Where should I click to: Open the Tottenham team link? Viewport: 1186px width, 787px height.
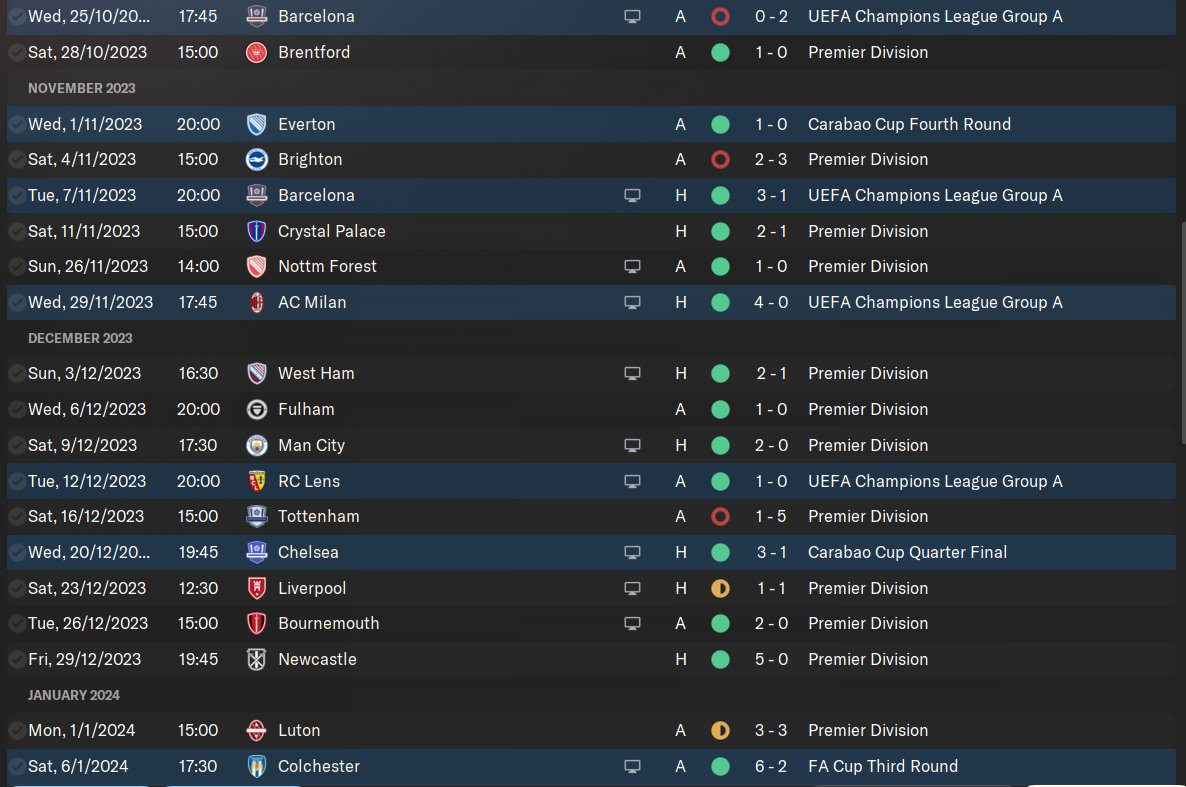tap(318, 517)
